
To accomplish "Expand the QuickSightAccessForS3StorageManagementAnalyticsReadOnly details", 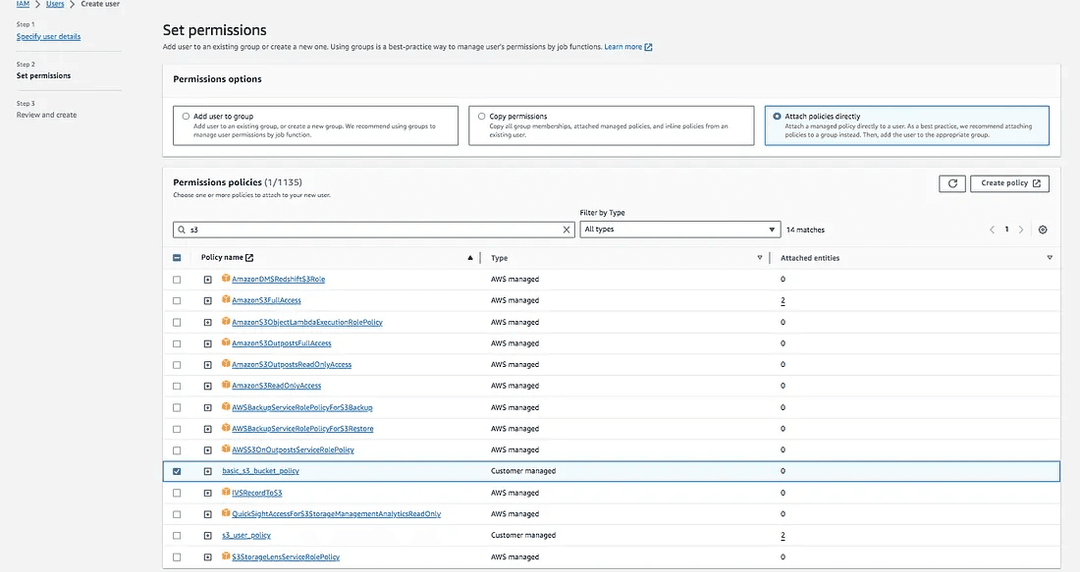I will (207, 514).
